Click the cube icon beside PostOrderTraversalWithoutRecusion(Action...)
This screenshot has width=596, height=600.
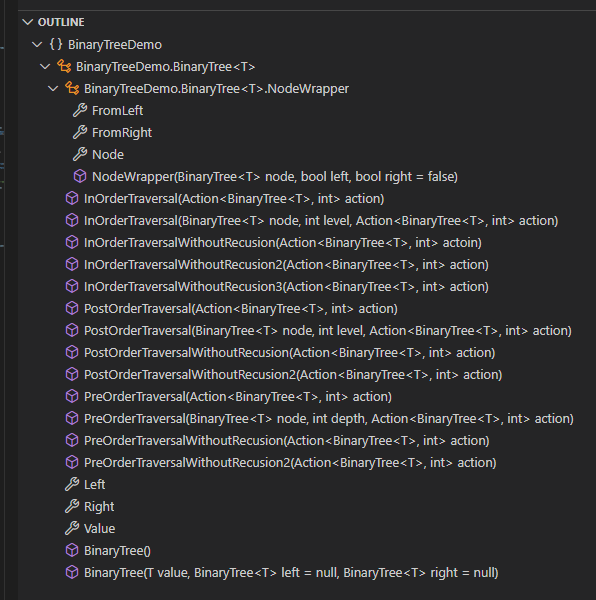72,352
